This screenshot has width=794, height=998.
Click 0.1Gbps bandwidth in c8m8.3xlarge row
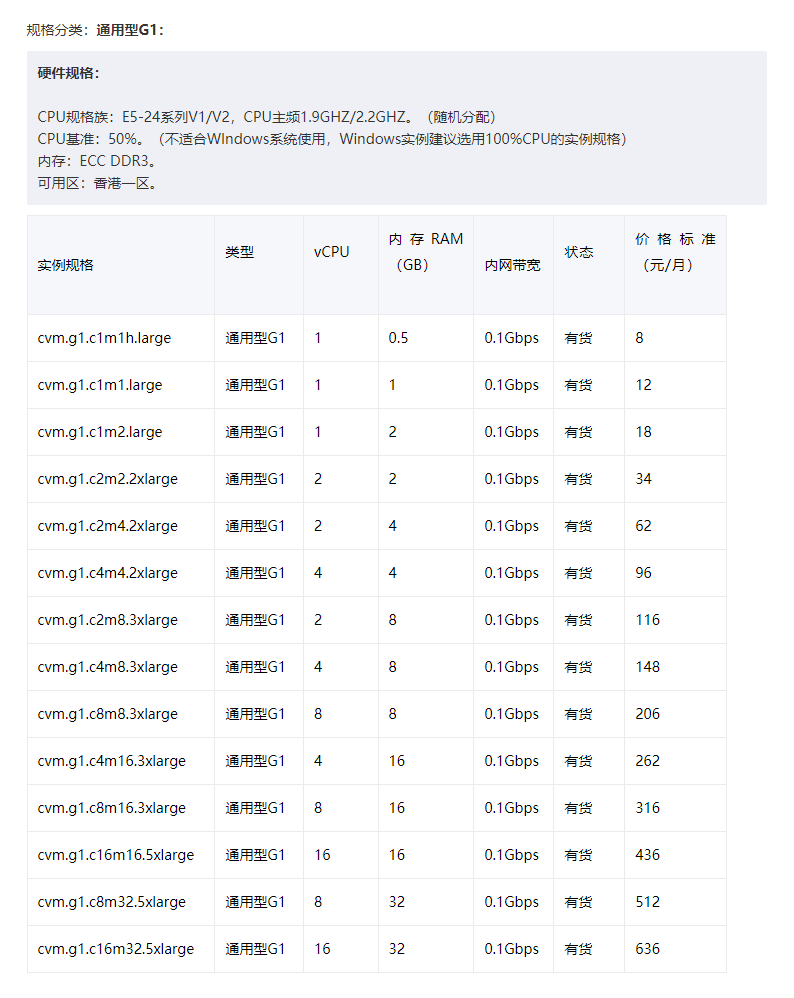click(512, 714)
